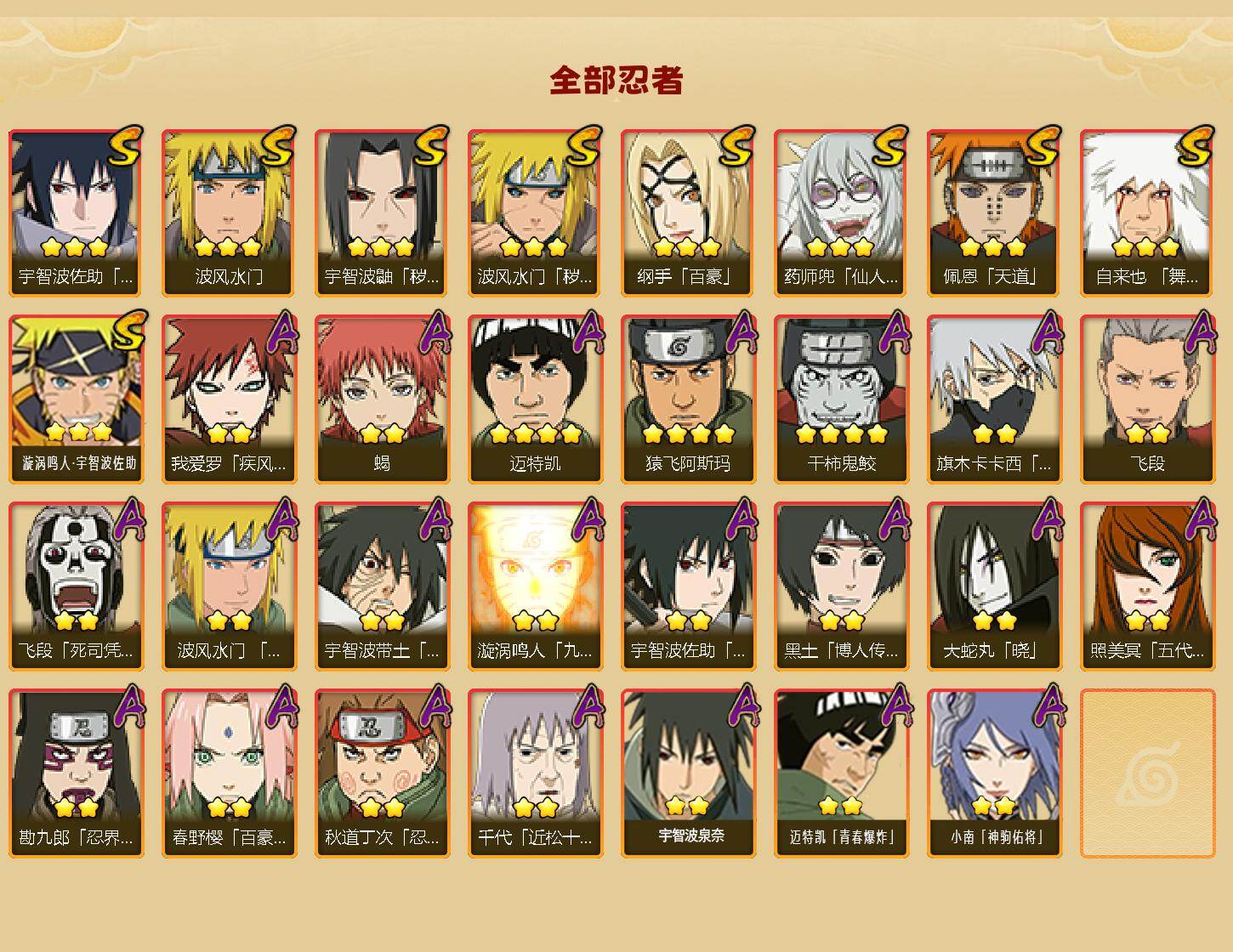Select the 千代 elderly ninja card
This screenshot has height=952, width=1233.
535,773
